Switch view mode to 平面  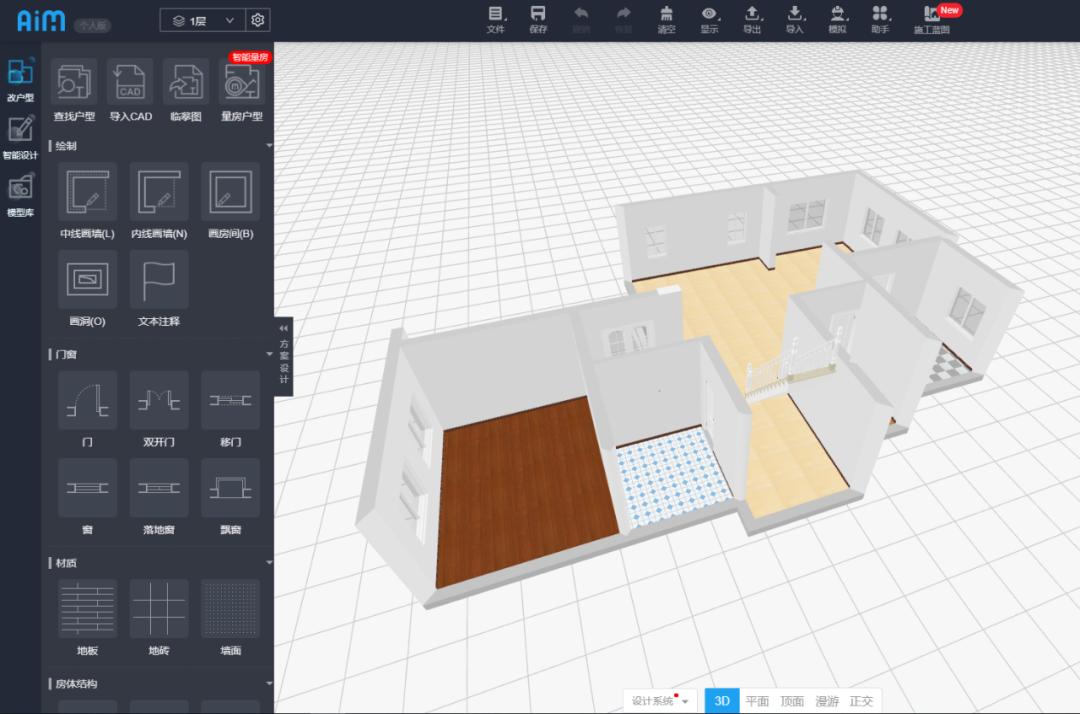click(x=757, y=701)
